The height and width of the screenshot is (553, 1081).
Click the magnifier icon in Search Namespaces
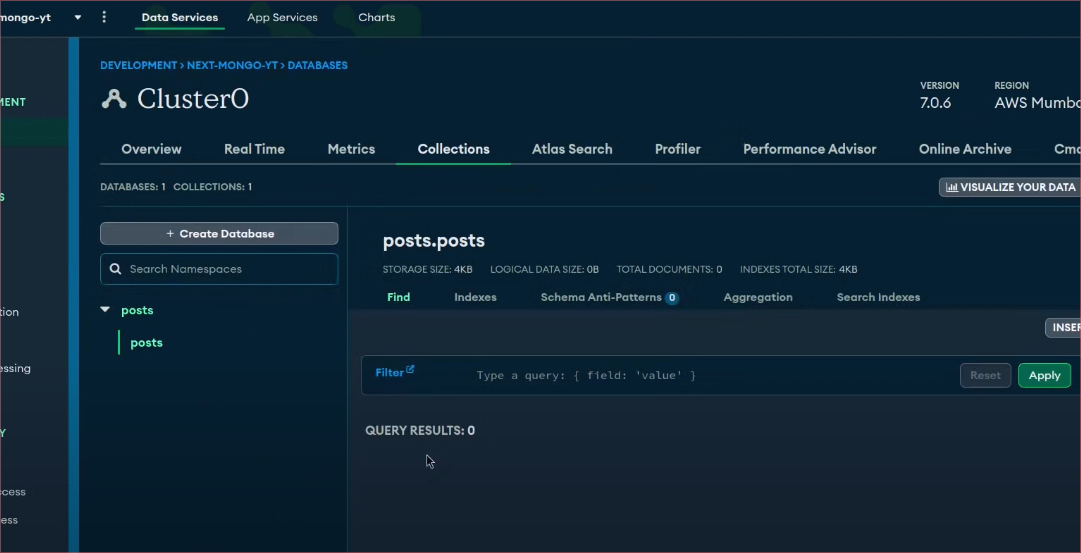(116, 269)
